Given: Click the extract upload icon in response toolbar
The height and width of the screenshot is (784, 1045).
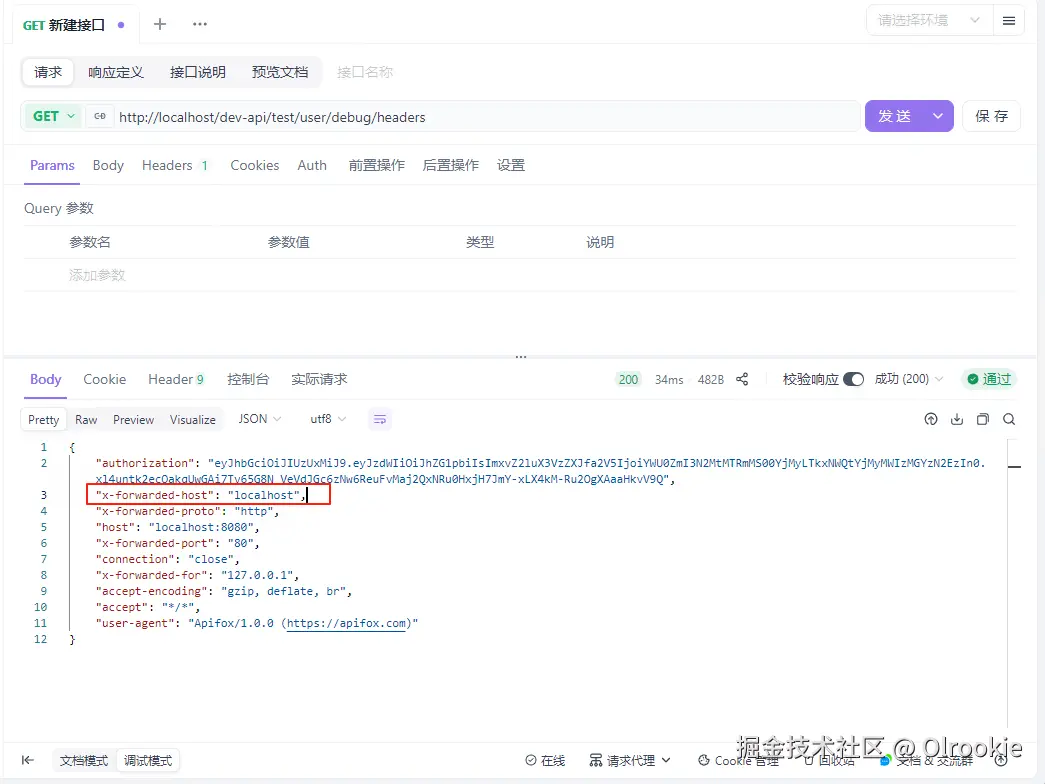Looking at the screenshot, I should [x=931, y=419].
